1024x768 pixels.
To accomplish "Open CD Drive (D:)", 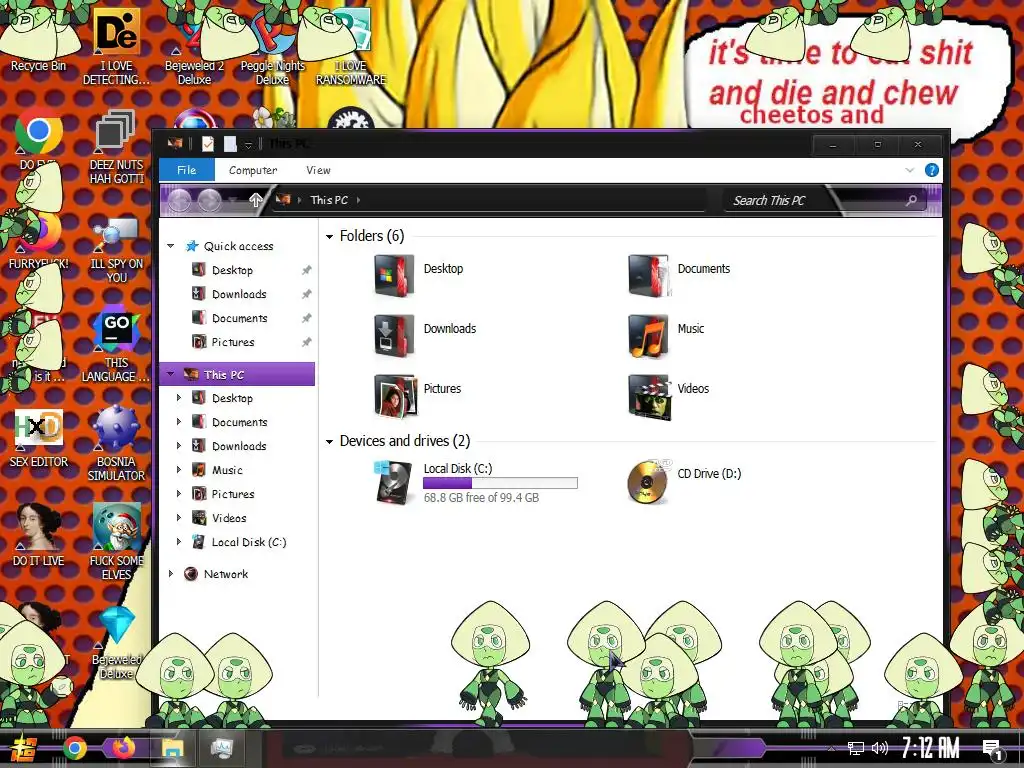I will pyautogui.click(x=647, y=482).
